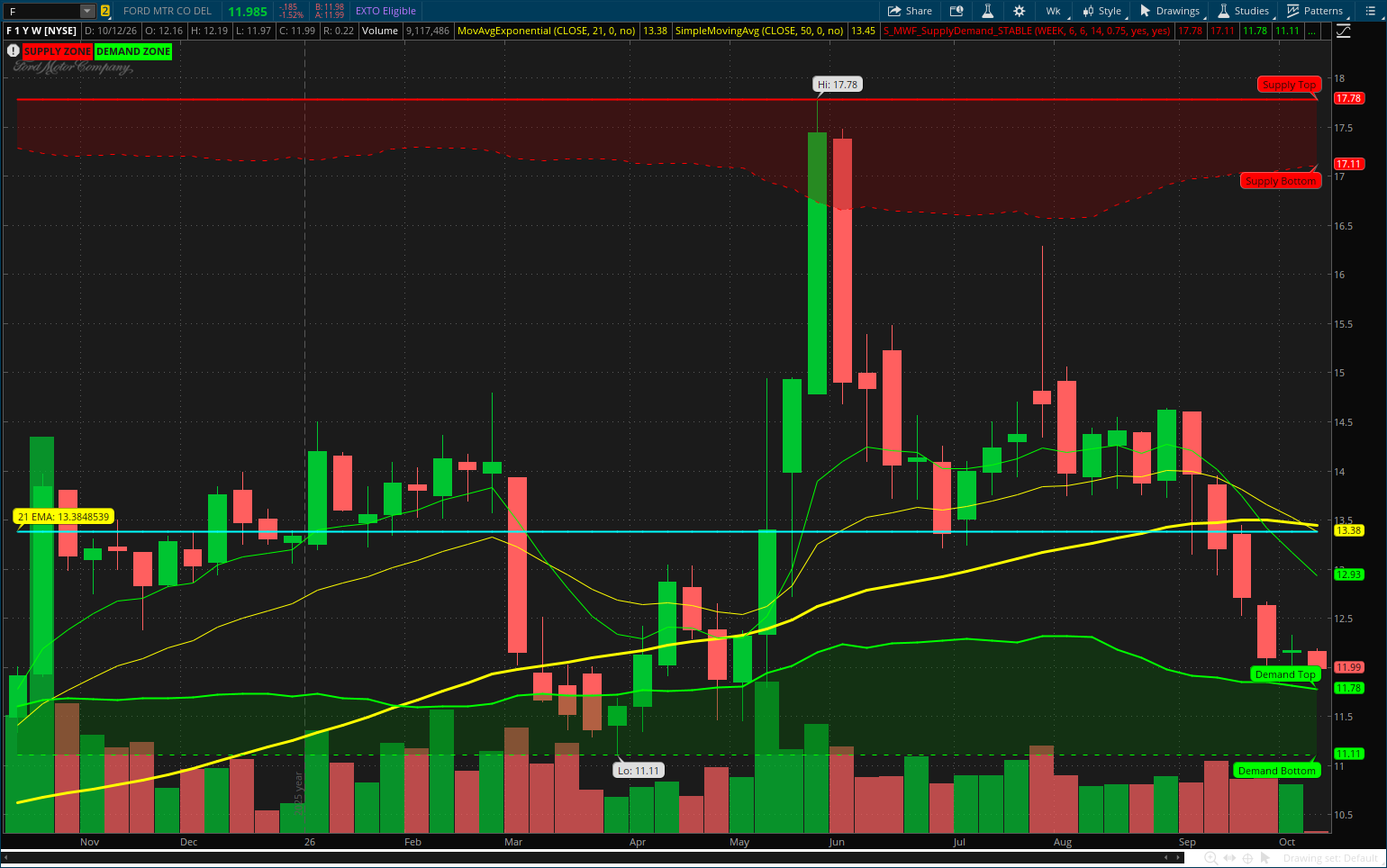Expand hidden study values ellipsis
Image resolution: width=1387 pixels, height=868 pixels.
coord(1313,31)
